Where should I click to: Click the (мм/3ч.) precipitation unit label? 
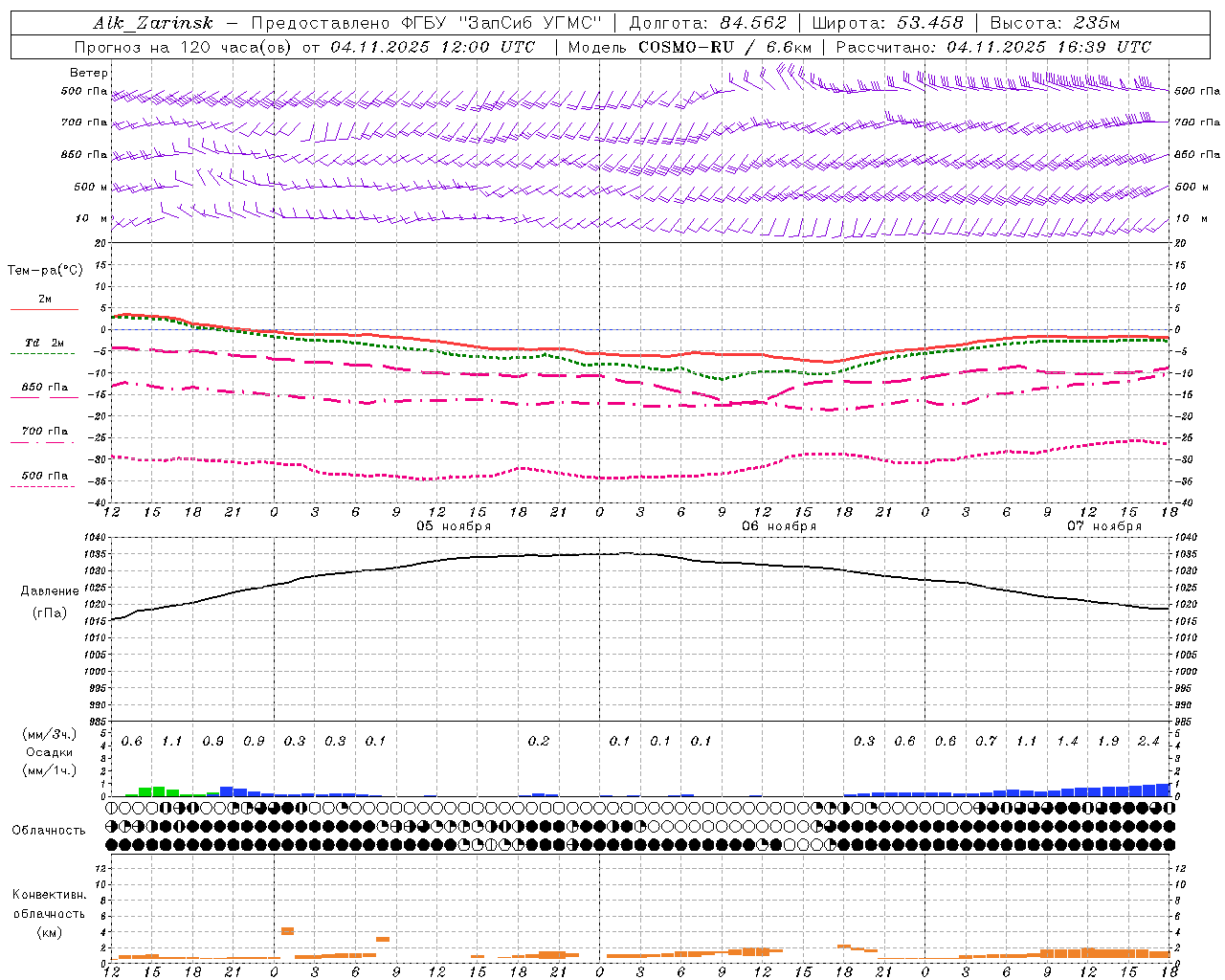point(49,734)
